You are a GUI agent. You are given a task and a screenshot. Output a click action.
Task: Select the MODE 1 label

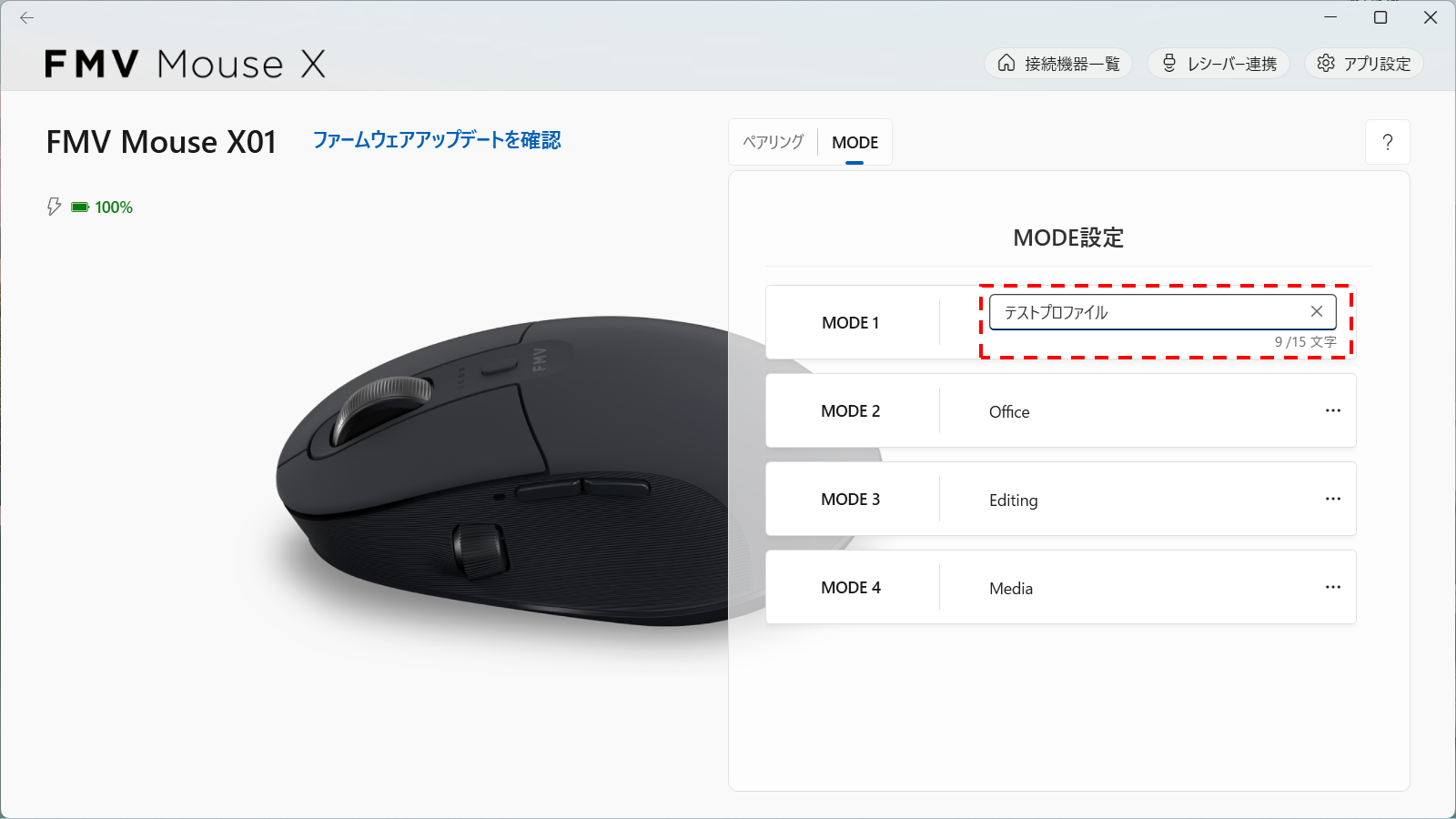tap(851, 323)
